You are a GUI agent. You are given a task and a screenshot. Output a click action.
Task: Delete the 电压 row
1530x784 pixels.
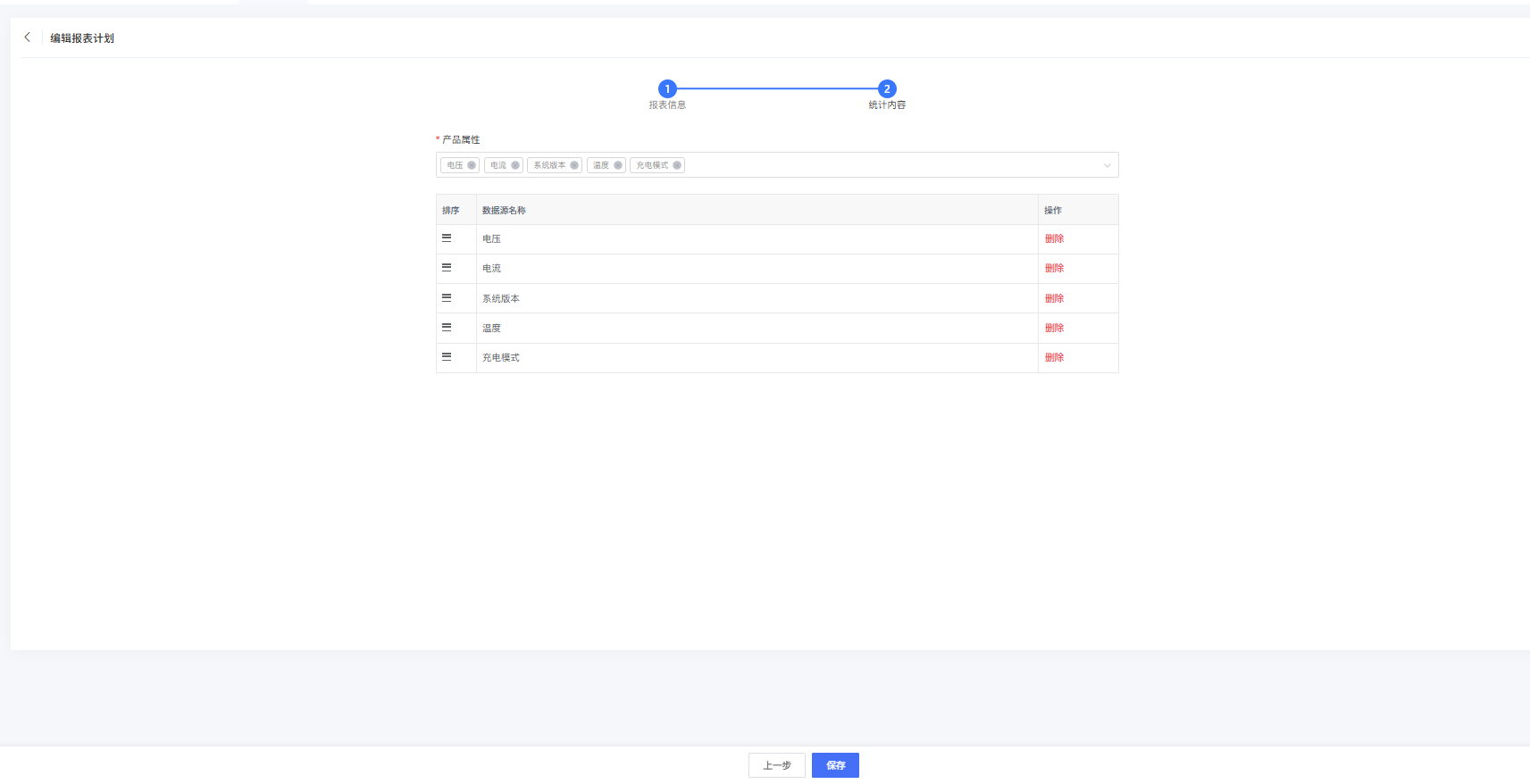(1054, 238)
